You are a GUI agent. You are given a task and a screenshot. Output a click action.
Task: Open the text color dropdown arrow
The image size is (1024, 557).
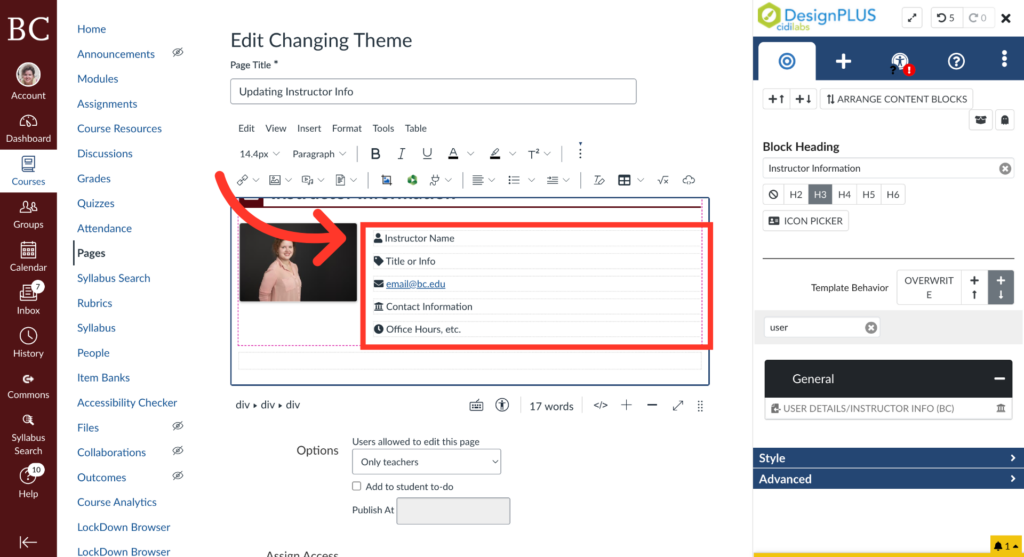[470, 154]
